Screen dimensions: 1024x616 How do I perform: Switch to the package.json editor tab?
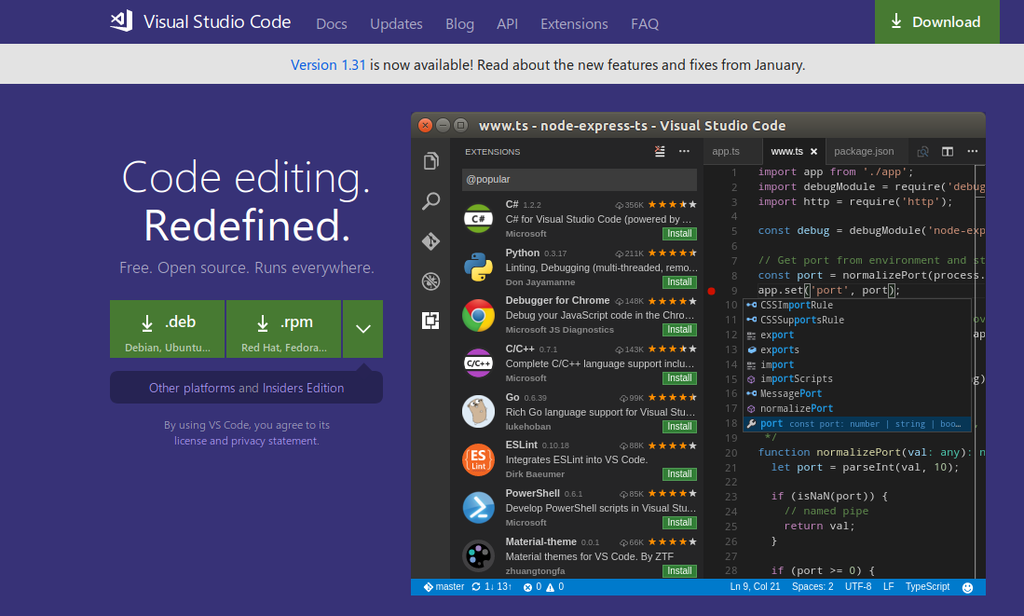[864, 152]
